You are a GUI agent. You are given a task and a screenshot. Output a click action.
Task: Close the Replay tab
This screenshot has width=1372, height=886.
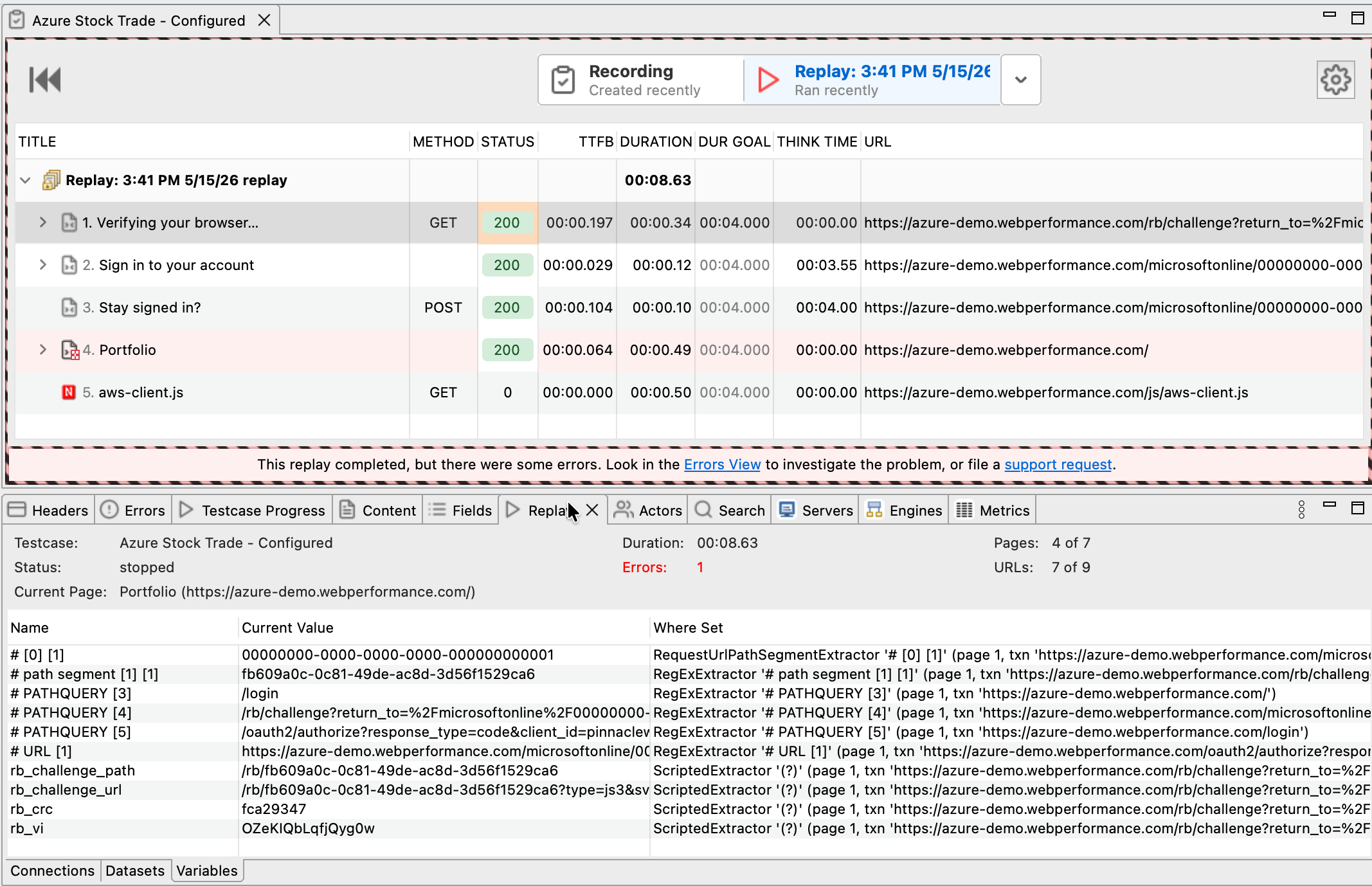tap(593, 510)
